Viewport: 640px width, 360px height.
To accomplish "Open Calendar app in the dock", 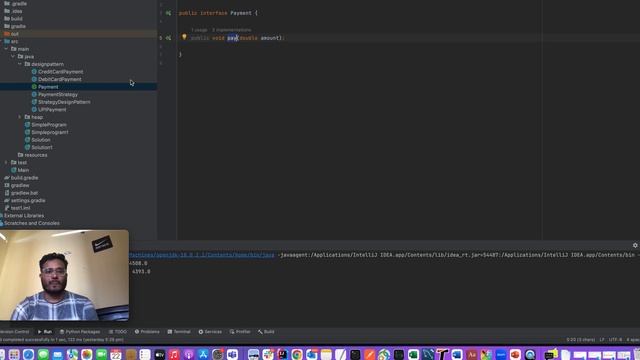I will (116, 354).
